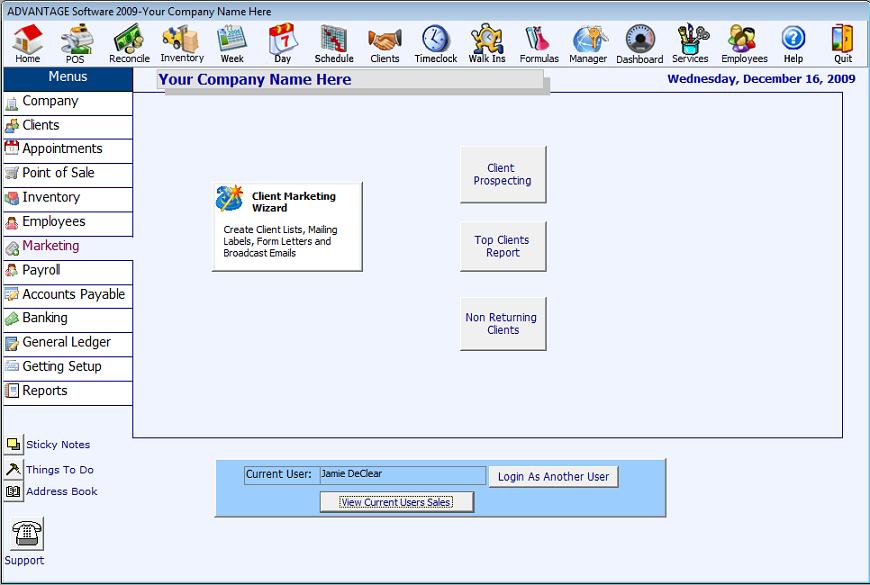Open the Schedule grid icon

334,43
